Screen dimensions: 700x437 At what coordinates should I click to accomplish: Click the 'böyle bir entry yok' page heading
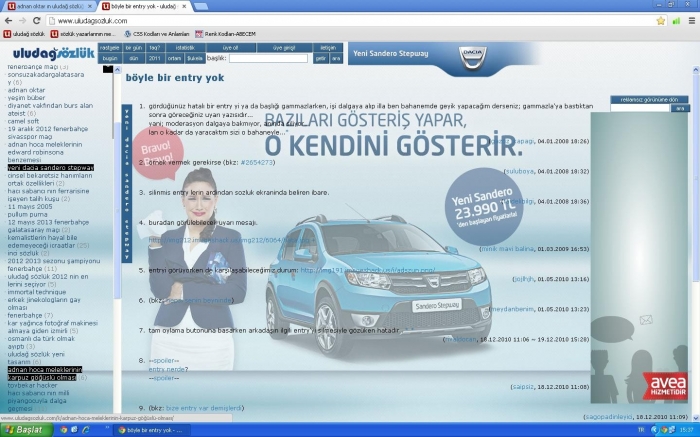click(175, 78)
